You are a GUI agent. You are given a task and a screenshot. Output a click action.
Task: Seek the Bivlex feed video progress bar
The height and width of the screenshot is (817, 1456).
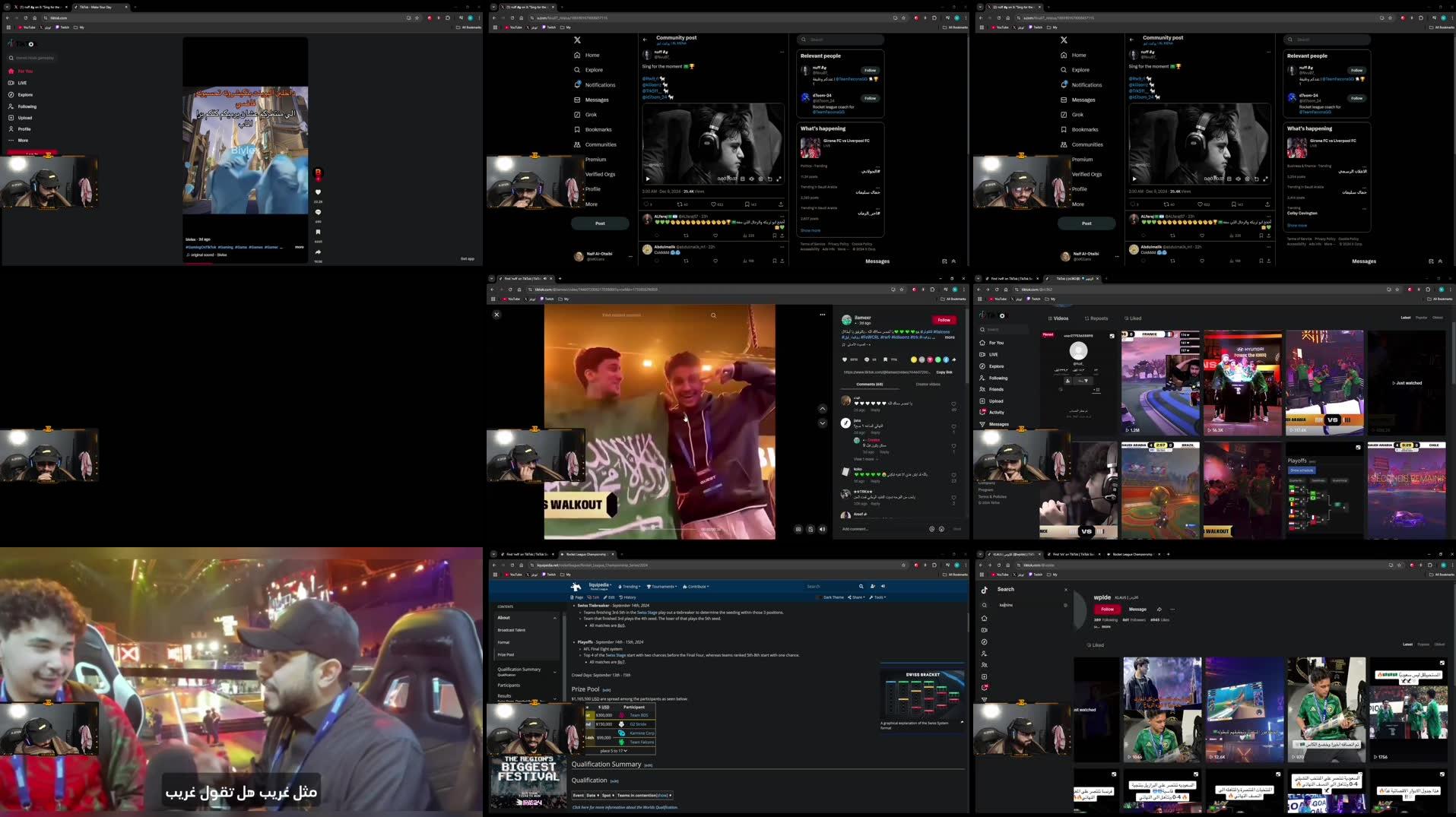tap(245, 263)
